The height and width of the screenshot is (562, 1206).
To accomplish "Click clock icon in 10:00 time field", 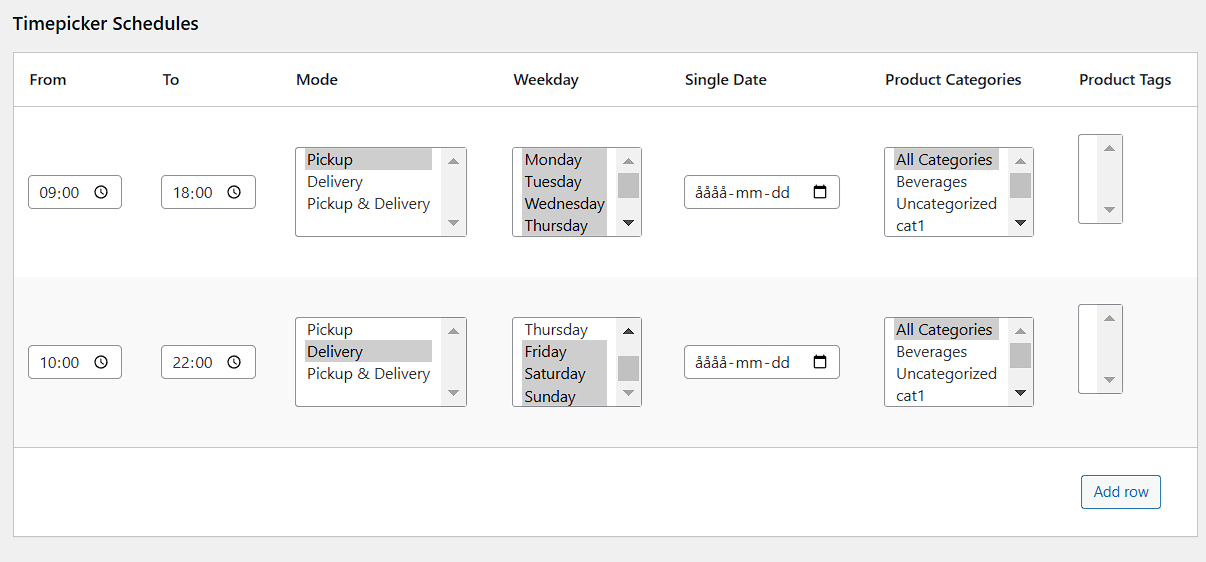I will [101, 363].
